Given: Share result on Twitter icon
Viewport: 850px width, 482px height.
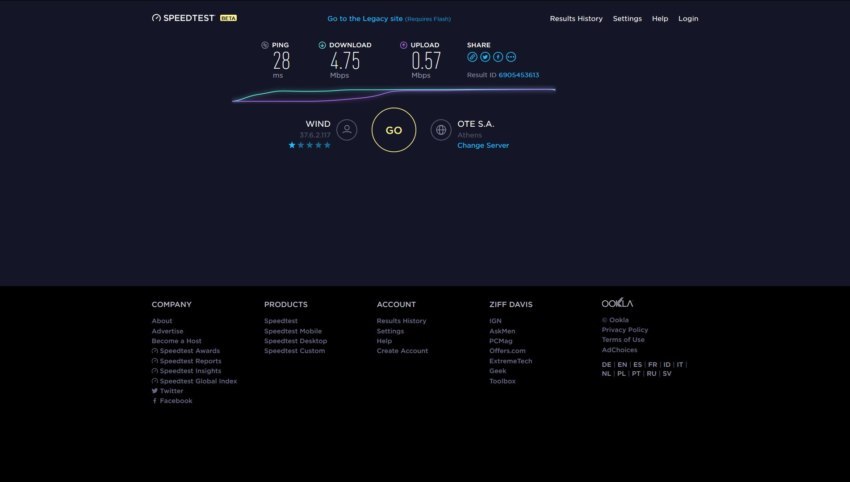Looking at the screenshot, I should click(x=485, y=57).
